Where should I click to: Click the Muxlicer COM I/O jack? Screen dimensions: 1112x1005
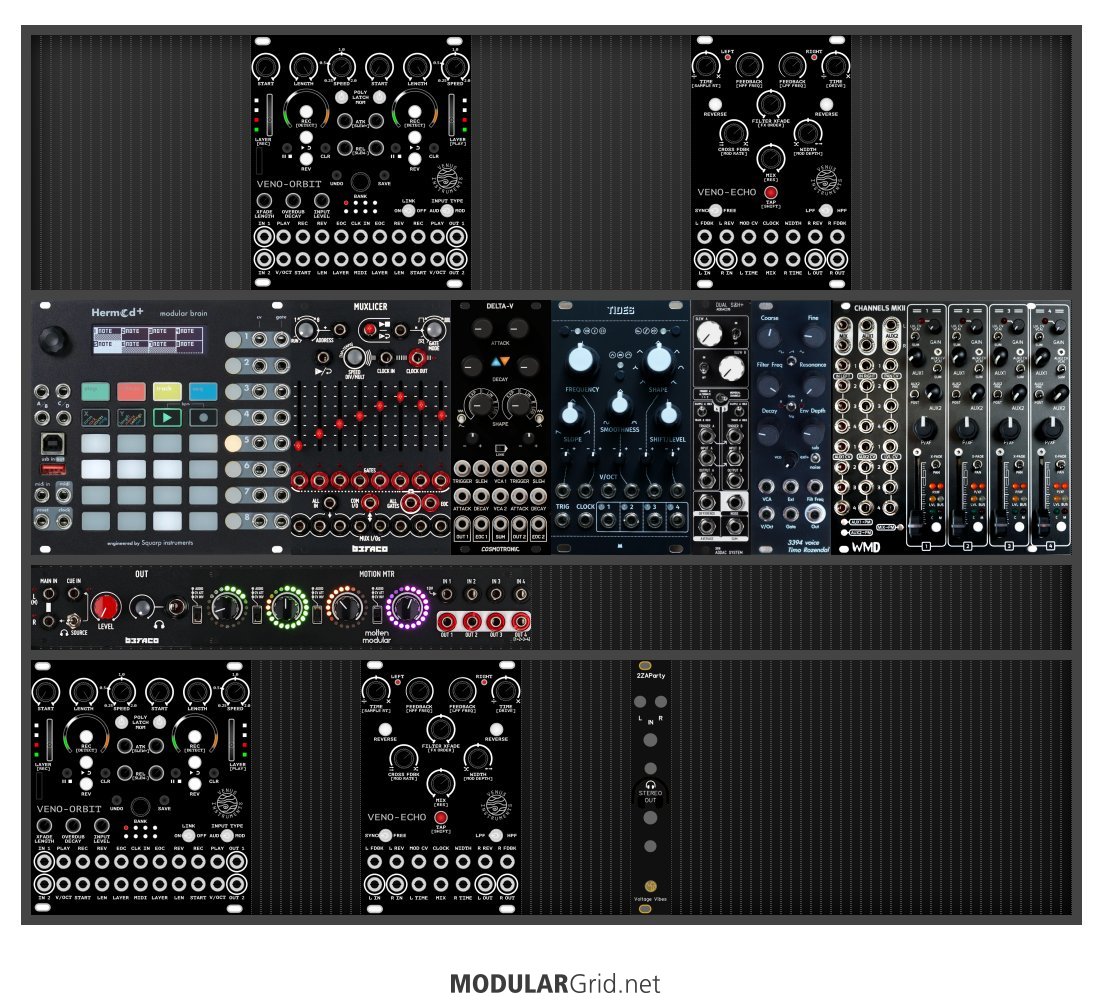[x=369, y=503]
